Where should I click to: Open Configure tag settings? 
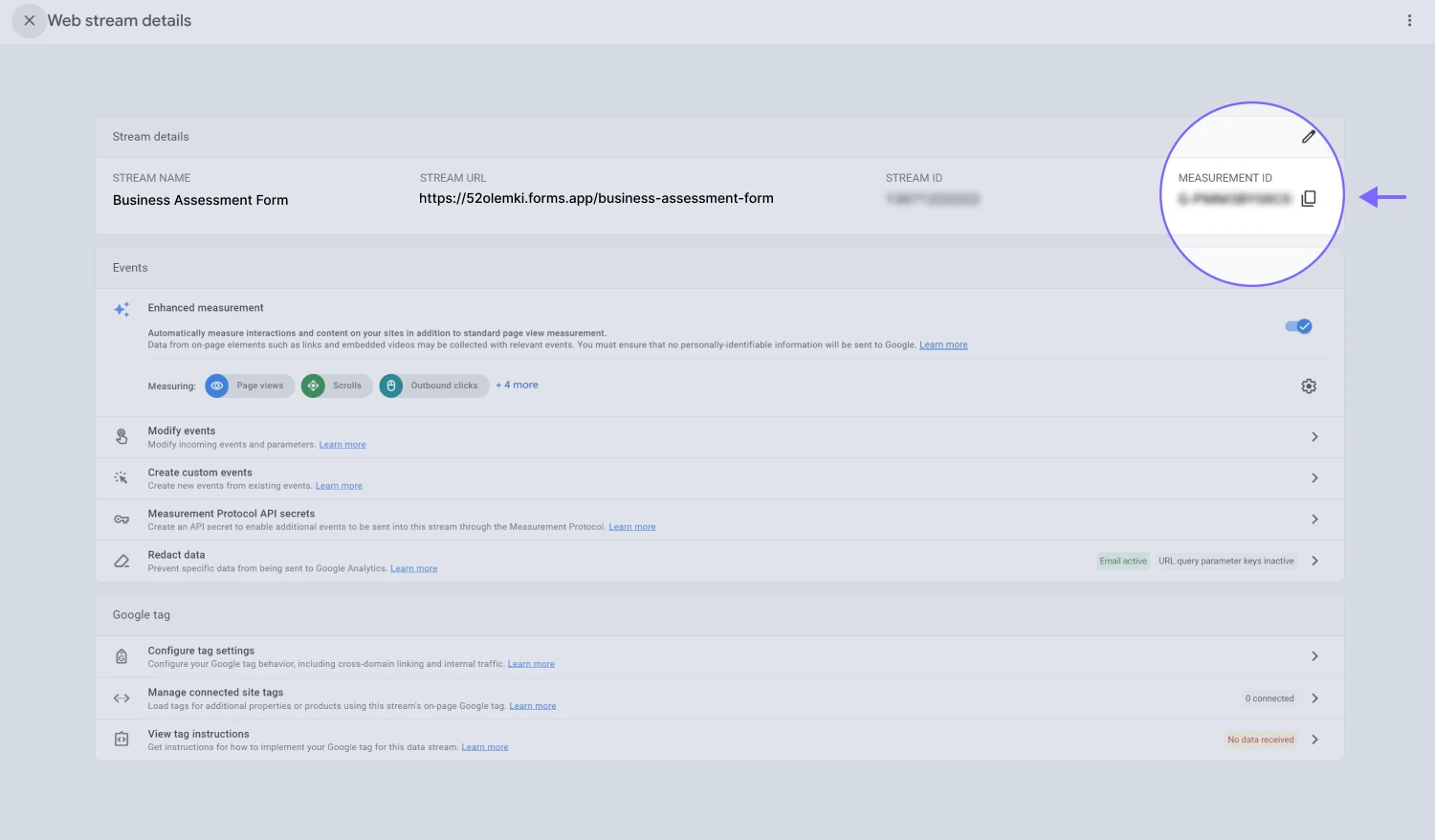tap(1314, 656)
